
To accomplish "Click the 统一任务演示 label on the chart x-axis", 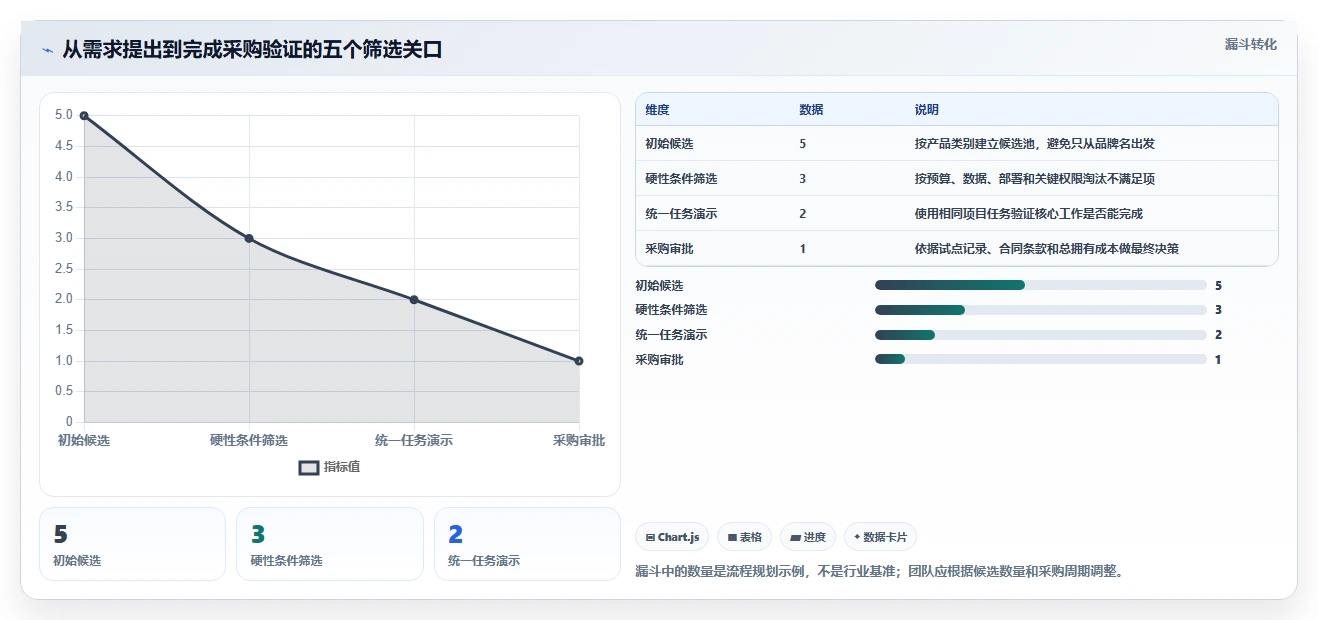I will point(414,441).
